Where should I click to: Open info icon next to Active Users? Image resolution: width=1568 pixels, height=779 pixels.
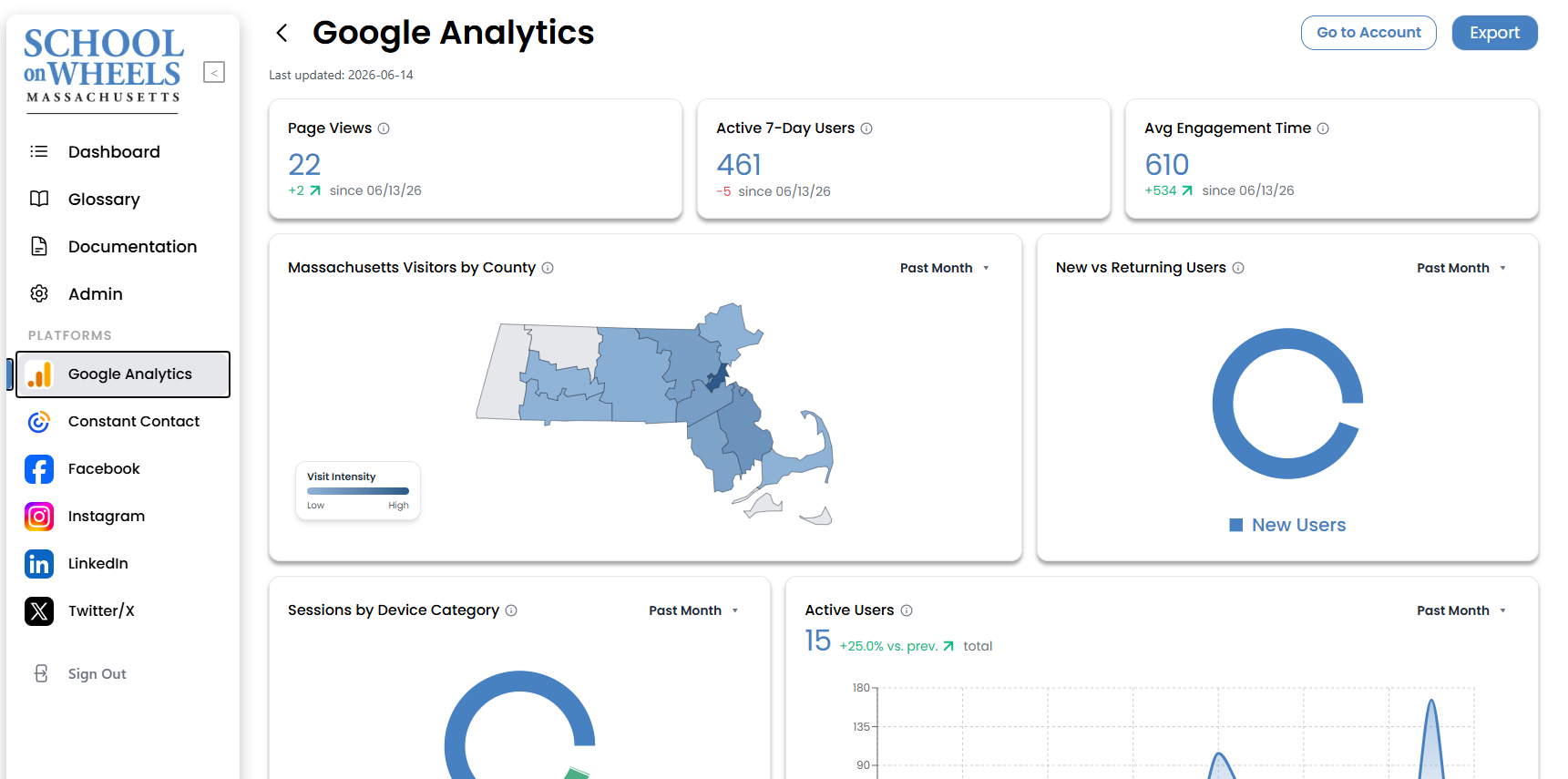[907, 610]
